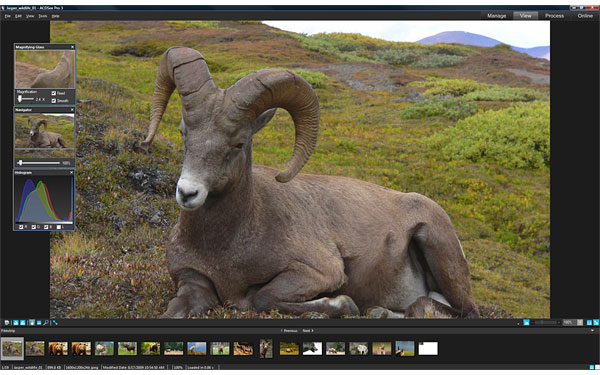The image size is (600, 375).
Task: Toggle the Fixed checkbox in Magnifying Glass
Action: point(54,93)
